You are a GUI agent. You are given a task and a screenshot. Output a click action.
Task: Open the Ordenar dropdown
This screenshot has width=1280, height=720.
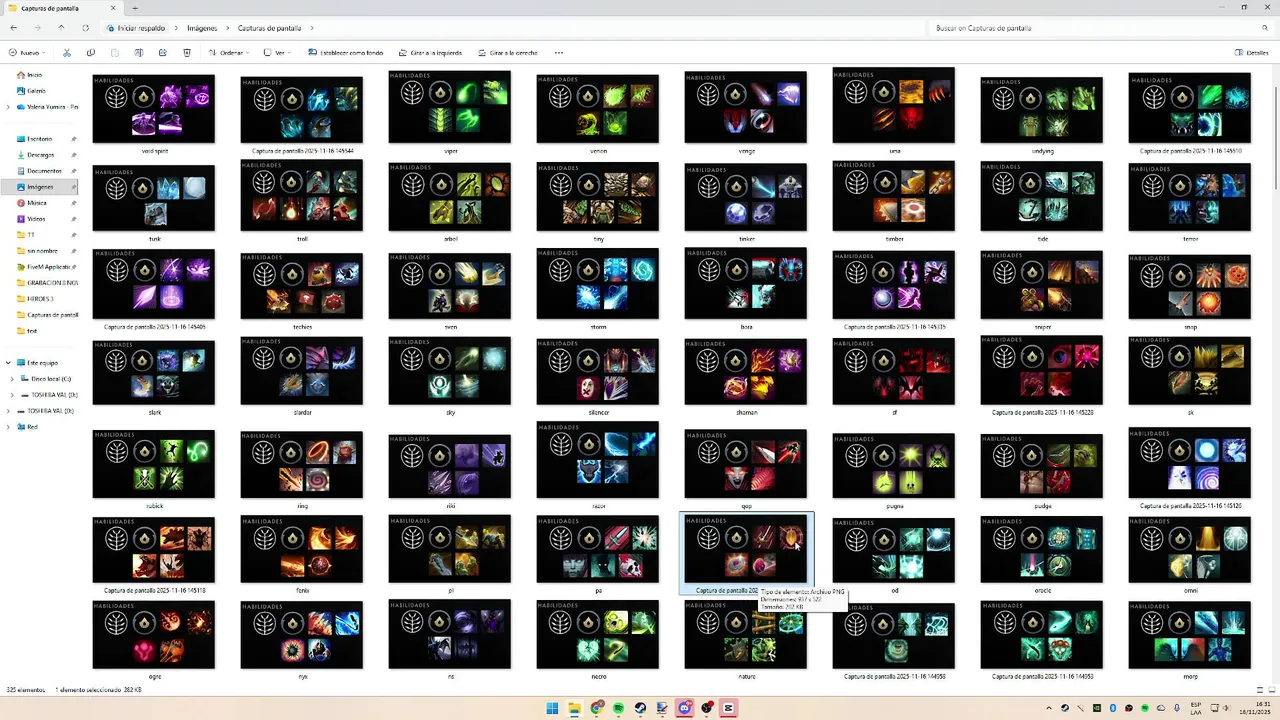coord(231,53)
